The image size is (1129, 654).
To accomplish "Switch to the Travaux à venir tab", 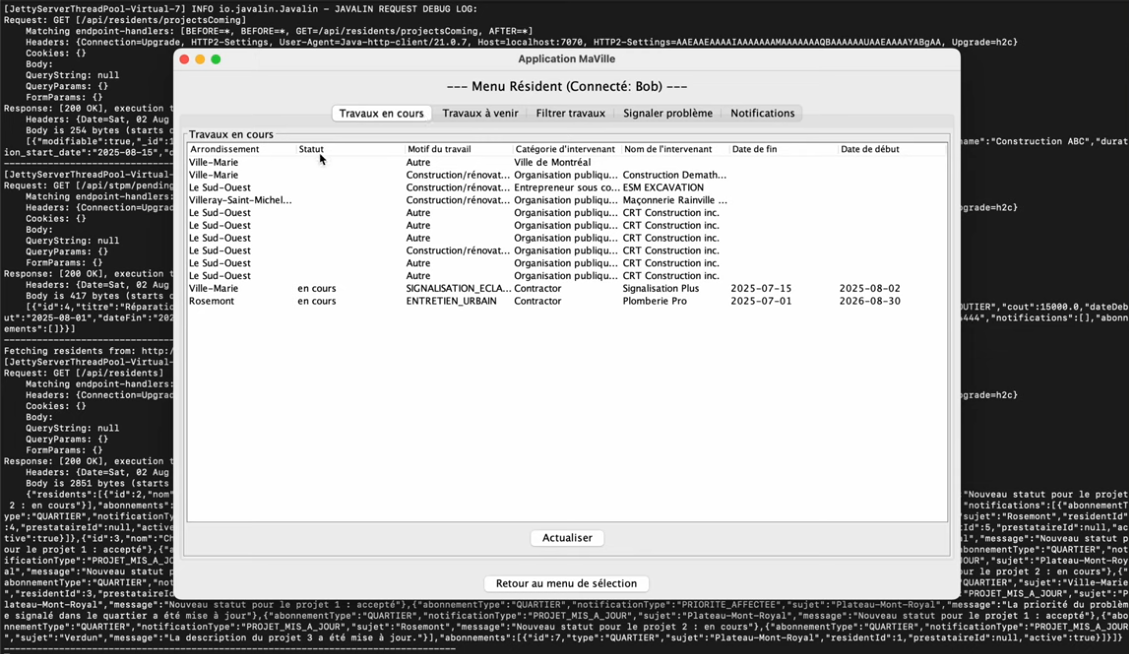I will tap(480, 113).
